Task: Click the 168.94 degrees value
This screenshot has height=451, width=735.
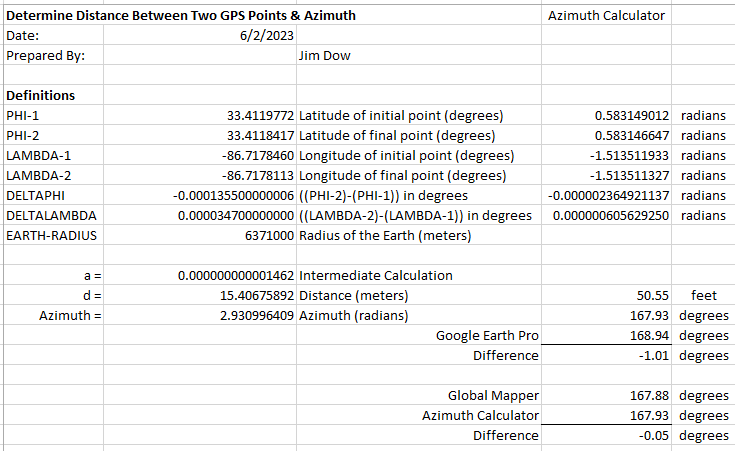Action: click(x=652, y=336)
